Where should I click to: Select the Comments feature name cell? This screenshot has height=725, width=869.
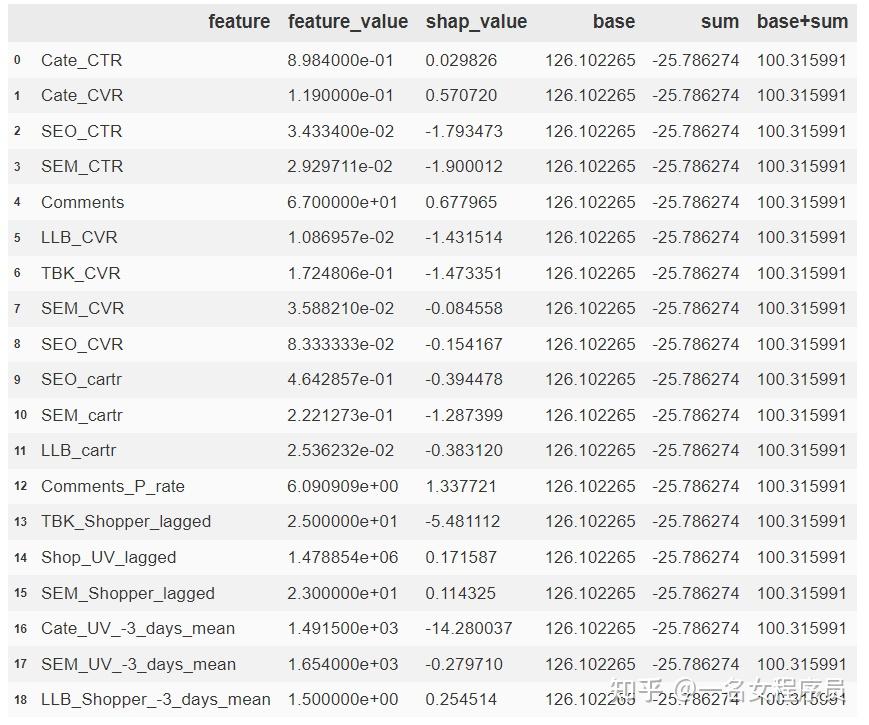(x=83, y=202)
